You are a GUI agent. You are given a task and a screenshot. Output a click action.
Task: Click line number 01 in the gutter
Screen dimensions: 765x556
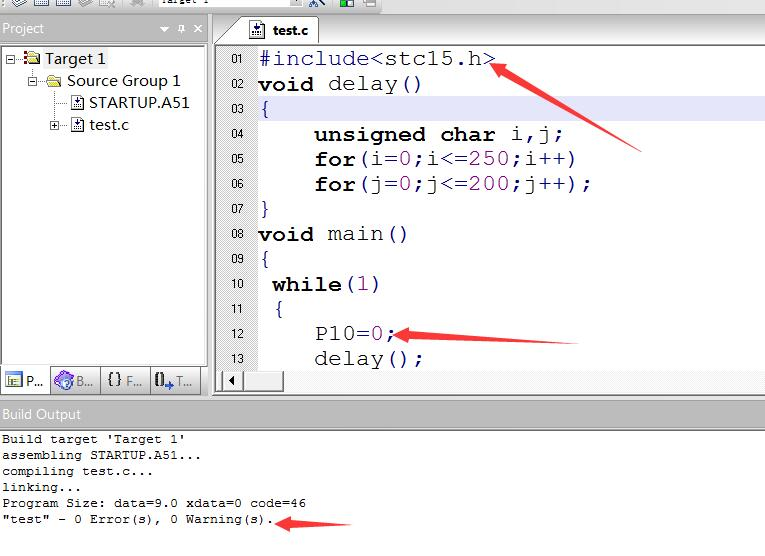[237, 59]
